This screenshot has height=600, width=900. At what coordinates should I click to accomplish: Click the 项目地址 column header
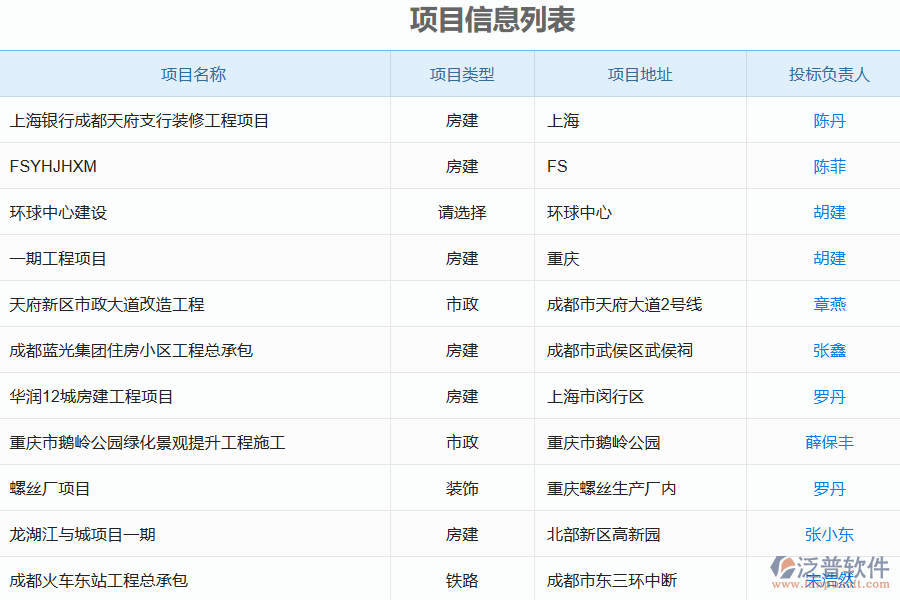click(639, 73)
